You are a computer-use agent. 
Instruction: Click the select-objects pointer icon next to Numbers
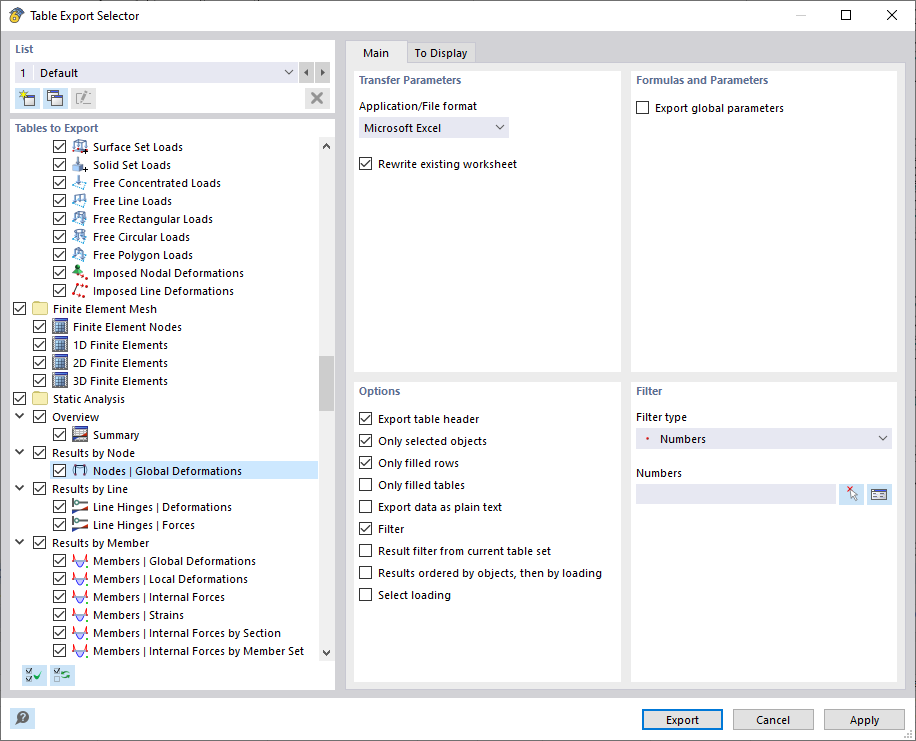pos(852,494)
